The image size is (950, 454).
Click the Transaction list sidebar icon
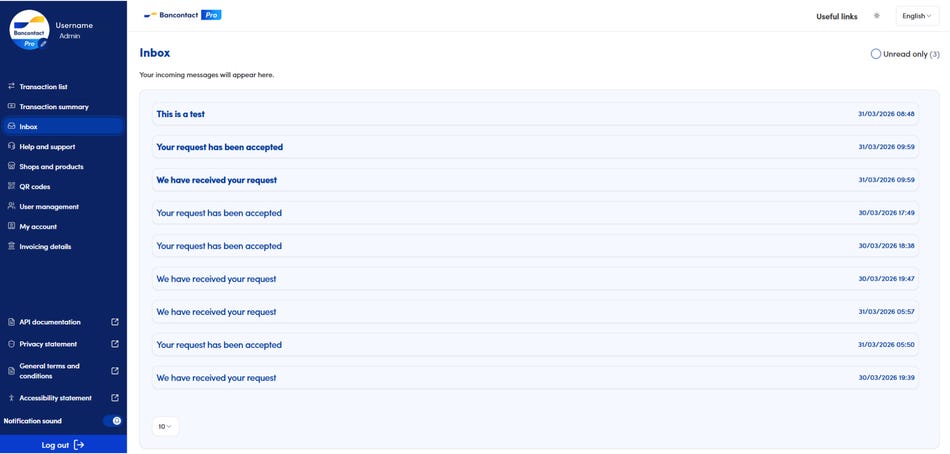pos(11,87)
